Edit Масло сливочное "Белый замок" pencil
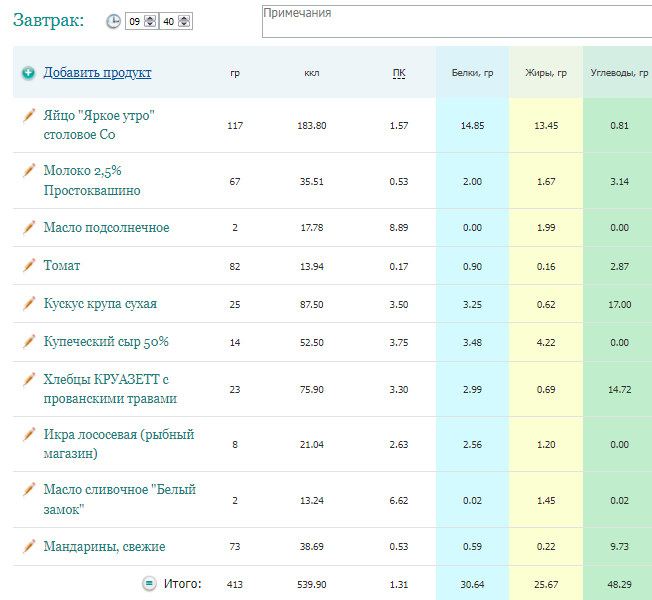This screenshot has height=600, width=652. (29, 490)
